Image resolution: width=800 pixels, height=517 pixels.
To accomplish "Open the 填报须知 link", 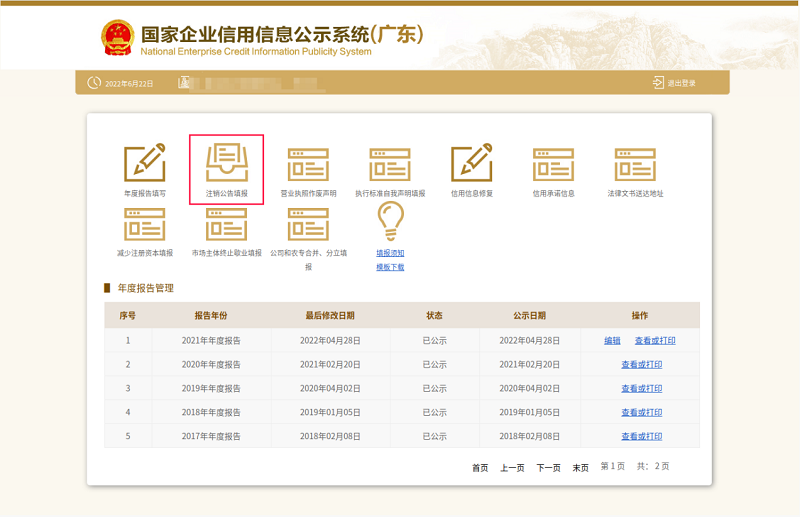I will [x=390, y=253].
